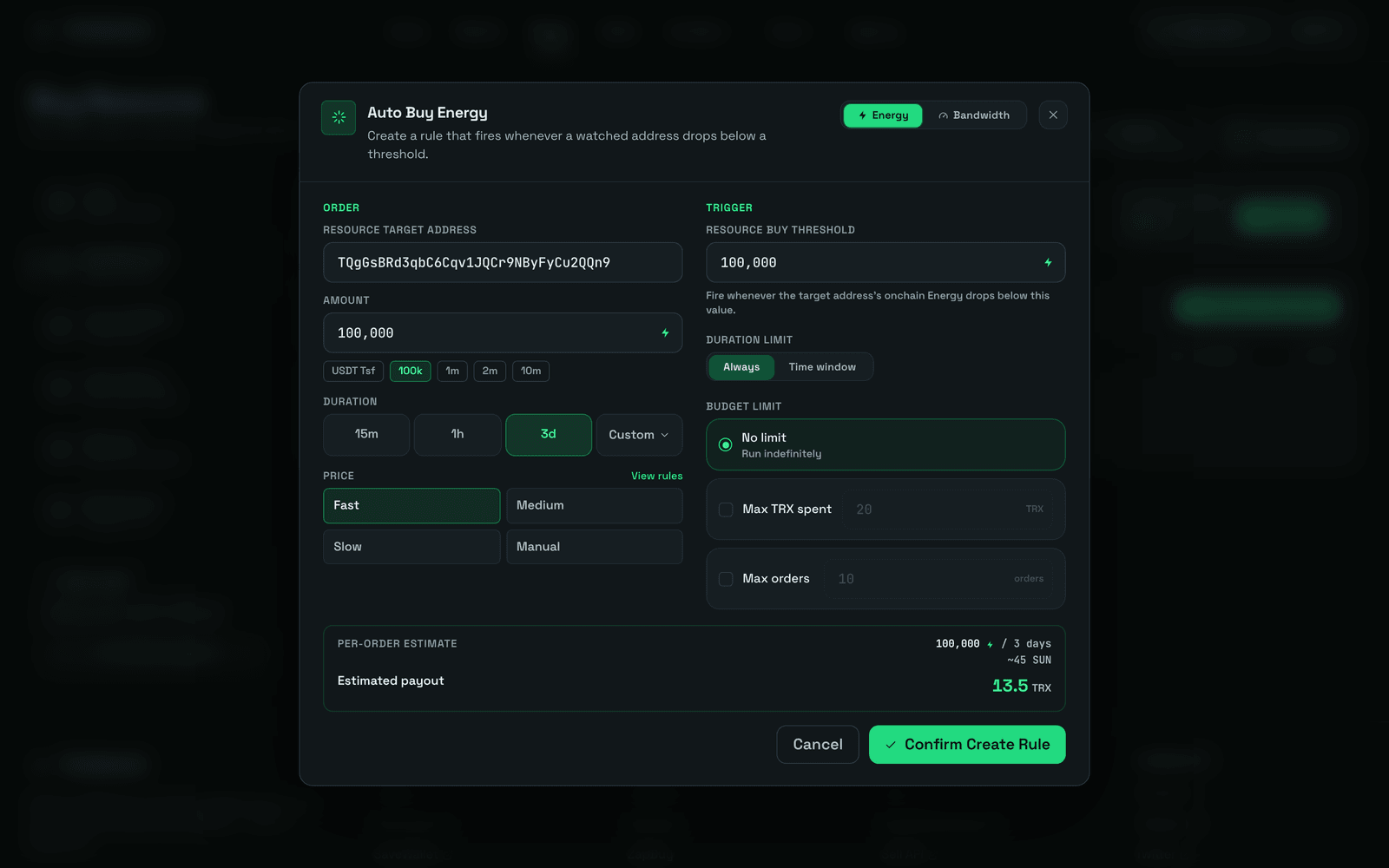Pick the 10m amount preset
Screen dimensions: 1389x868
(530, 372)
